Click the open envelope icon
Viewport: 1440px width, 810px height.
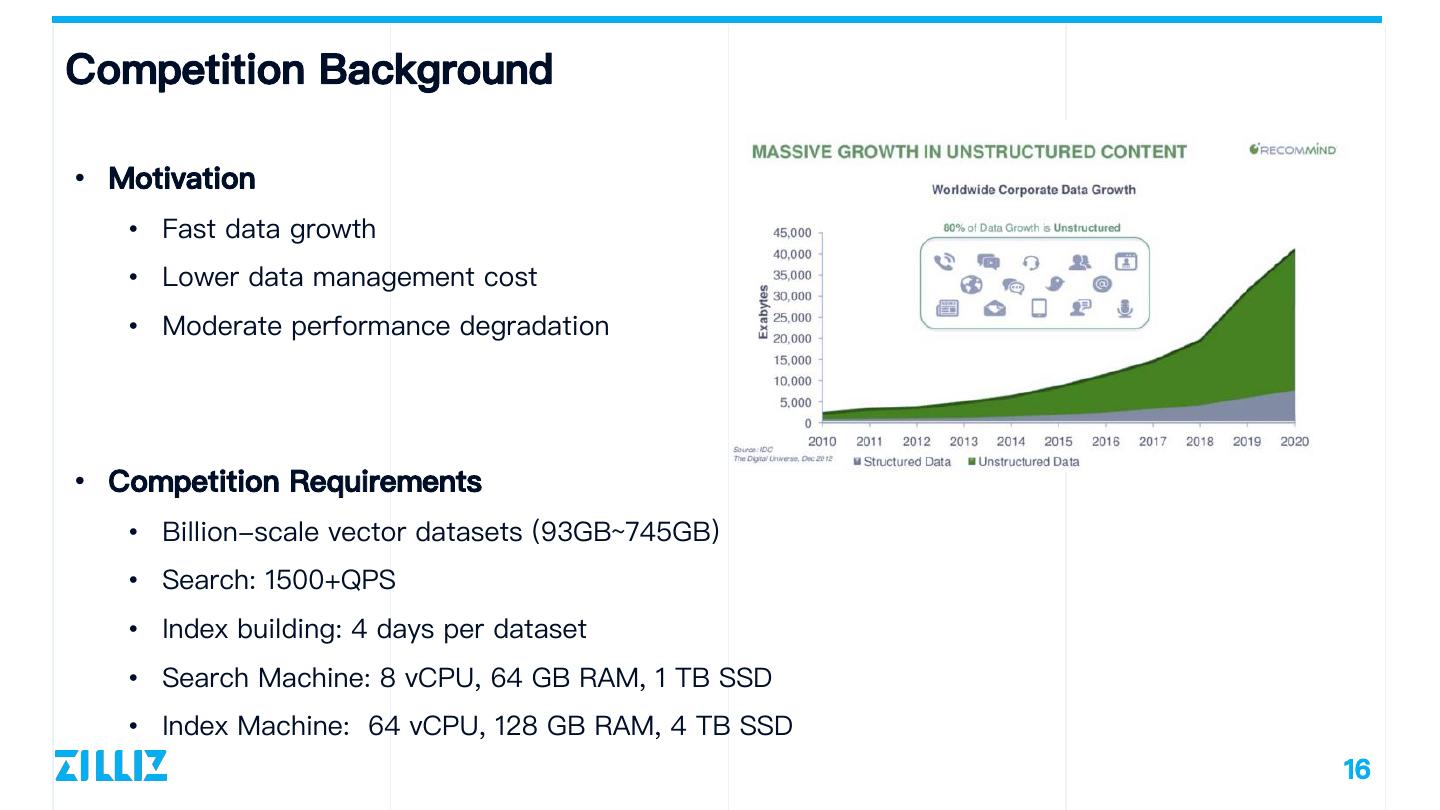coord(994,308)
